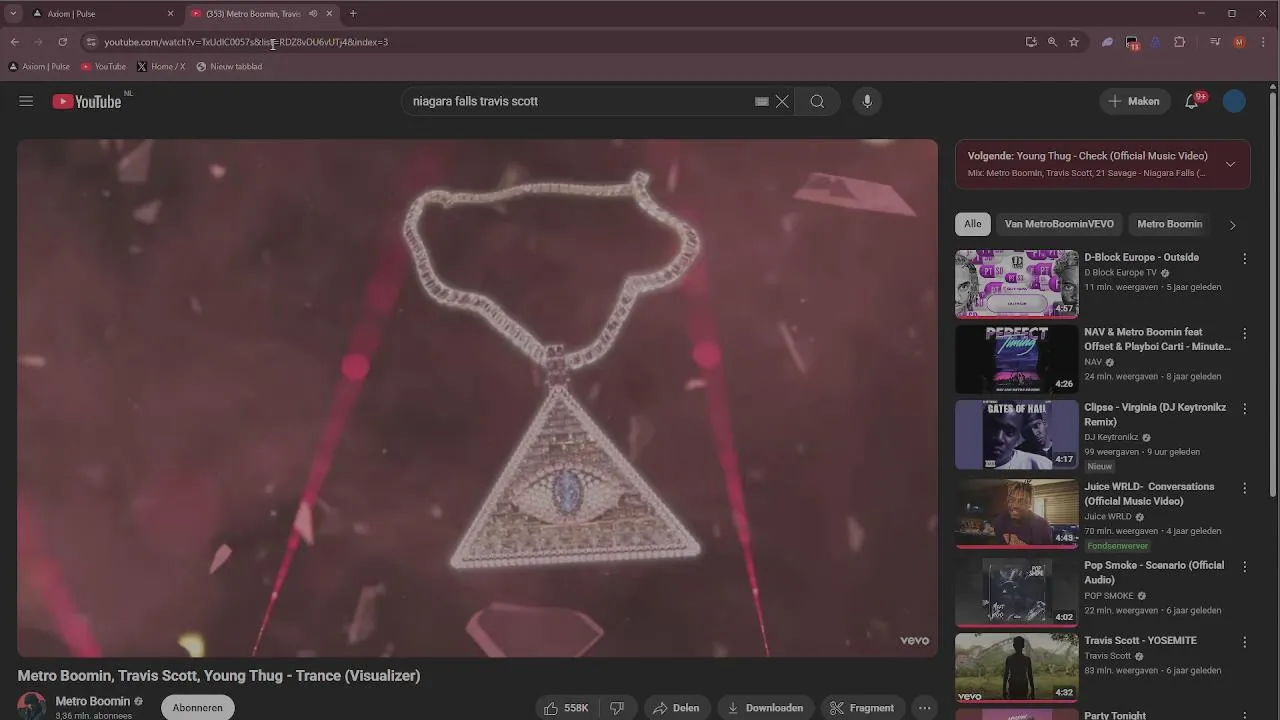Open the notifications bell
The width and height of the screenshot is (1280, 720).
click(x=1192, y=101)
